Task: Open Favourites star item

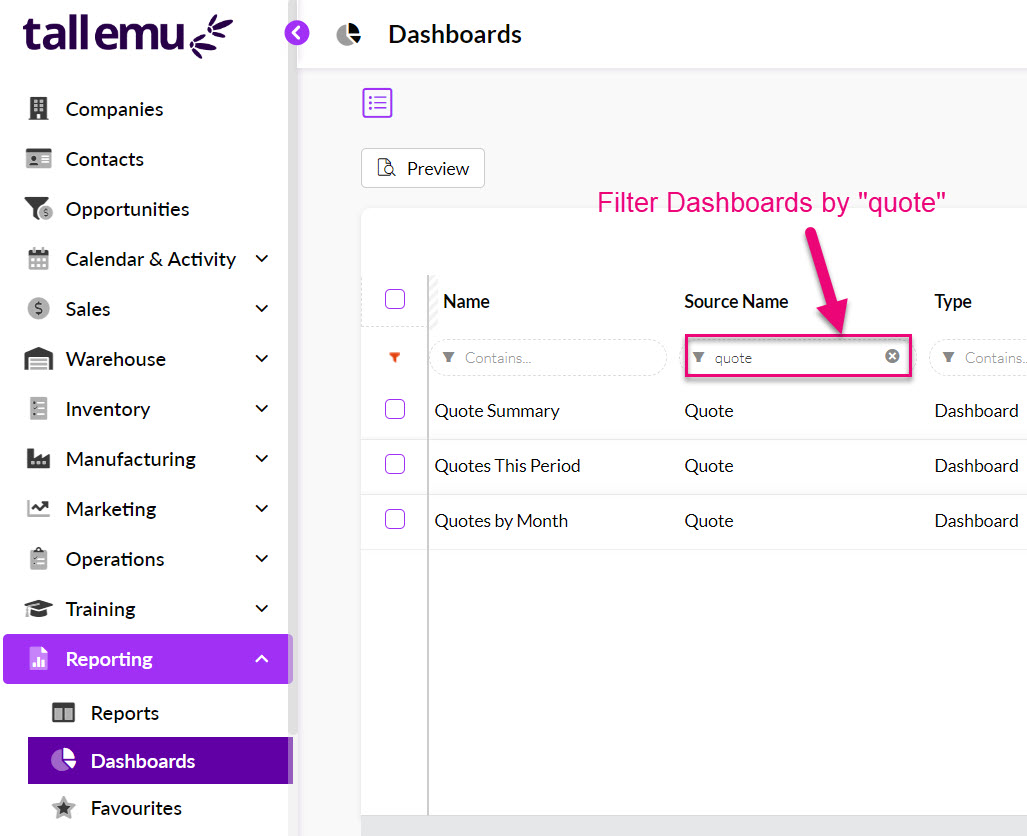Action: coord(136,808)
